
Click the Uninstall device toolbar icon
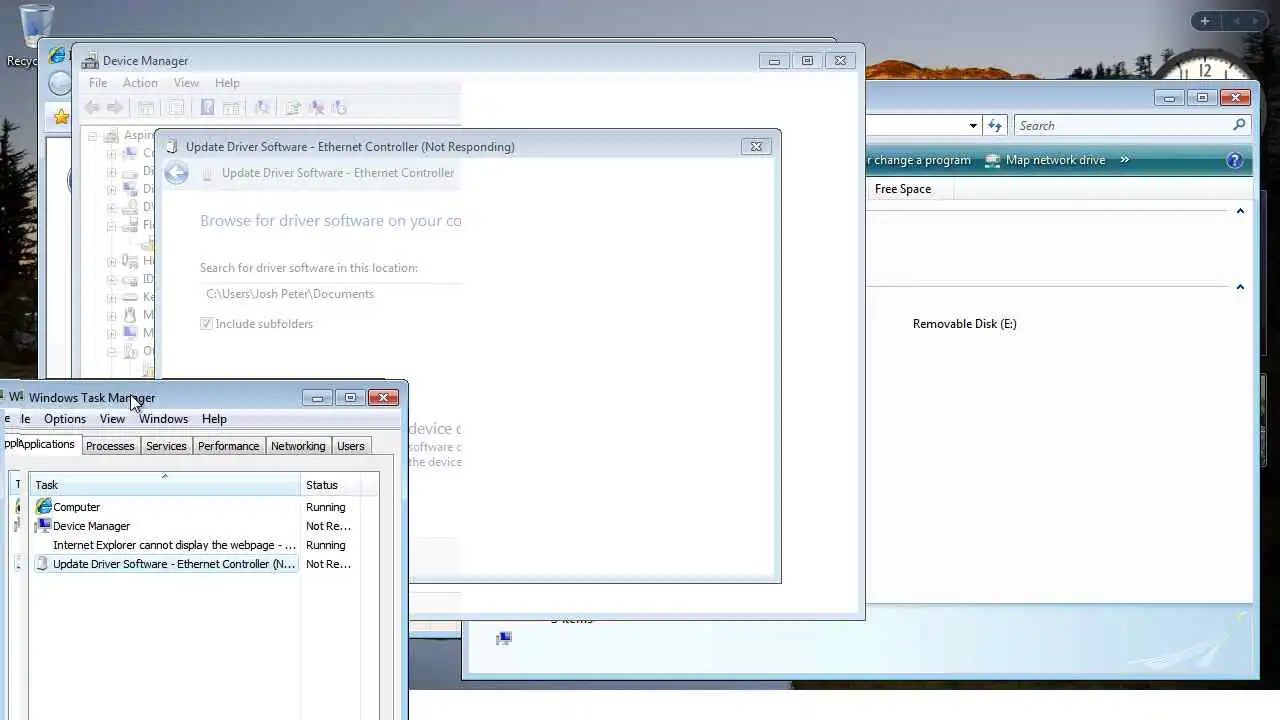click(316, 108)
